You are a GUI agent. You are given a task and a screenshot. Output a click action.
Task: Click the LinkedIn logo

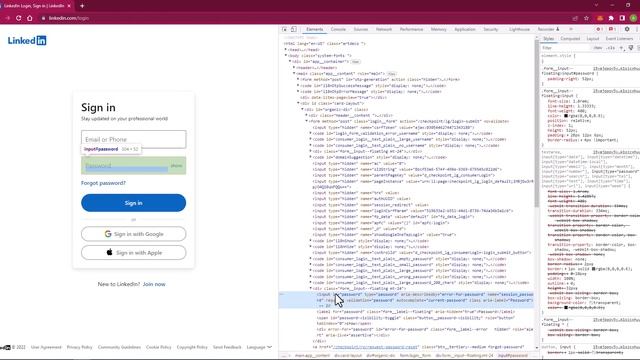pos(27,40)
